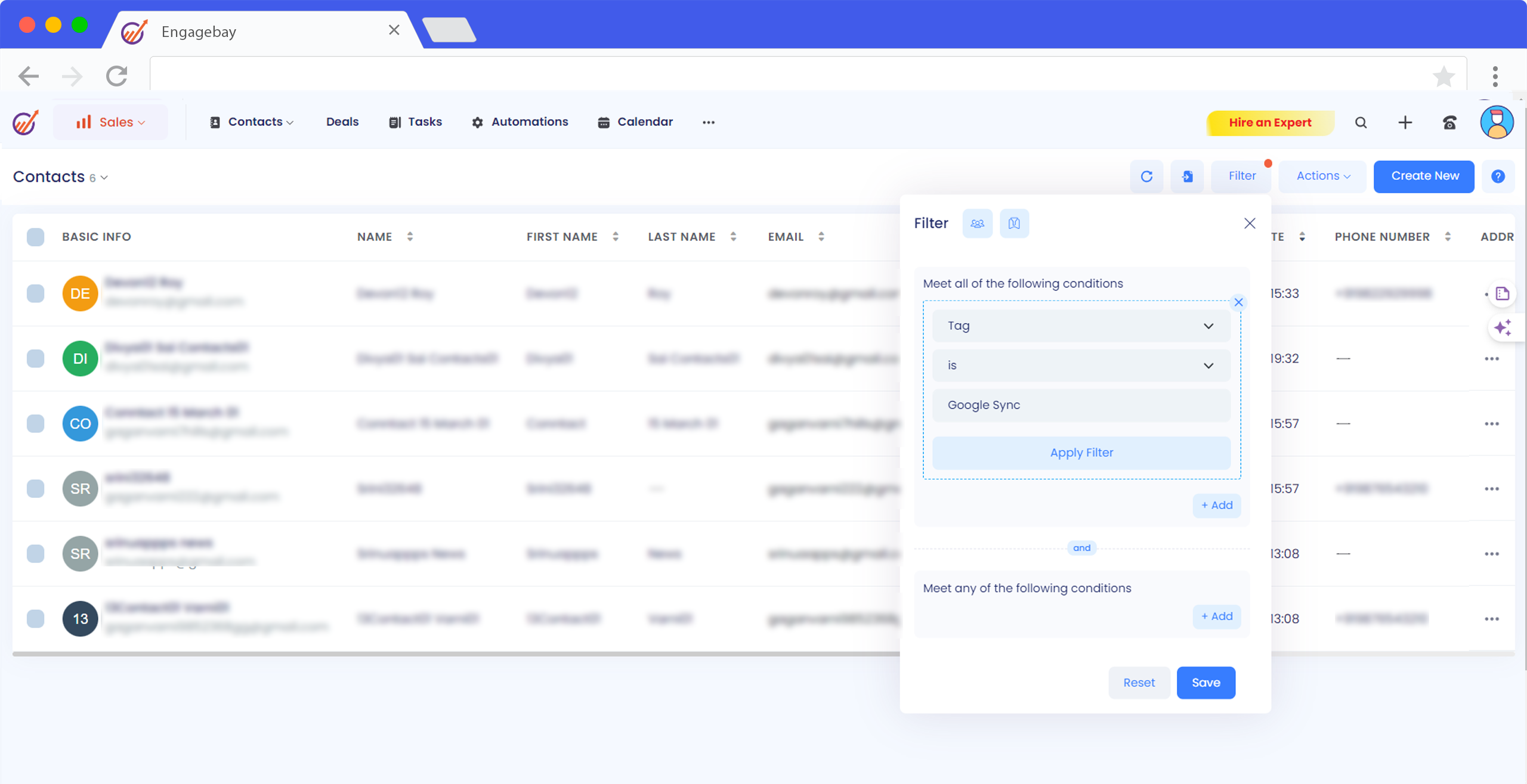Switch to the contacts filter icon
This screenshot has width=1527, height=784.
(977, 224)
